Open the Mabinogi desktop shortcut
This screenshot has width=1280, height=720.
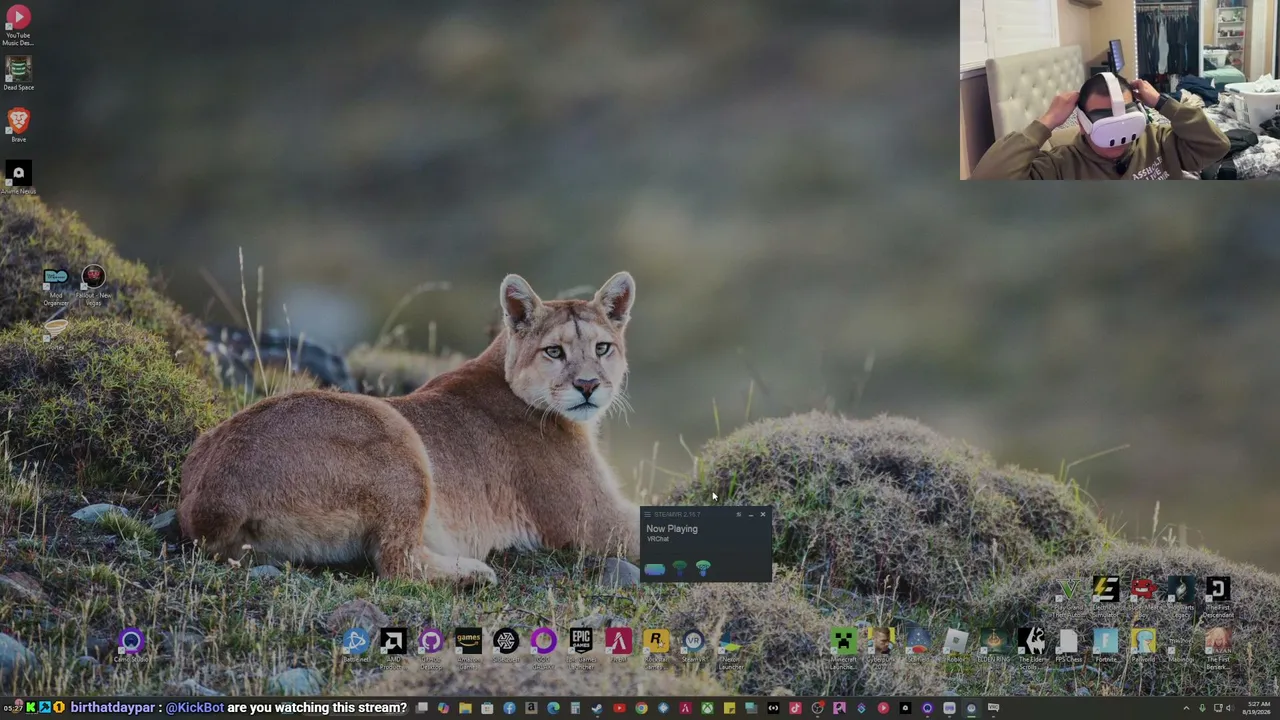pyautogui.click(x=1181, y=646)
